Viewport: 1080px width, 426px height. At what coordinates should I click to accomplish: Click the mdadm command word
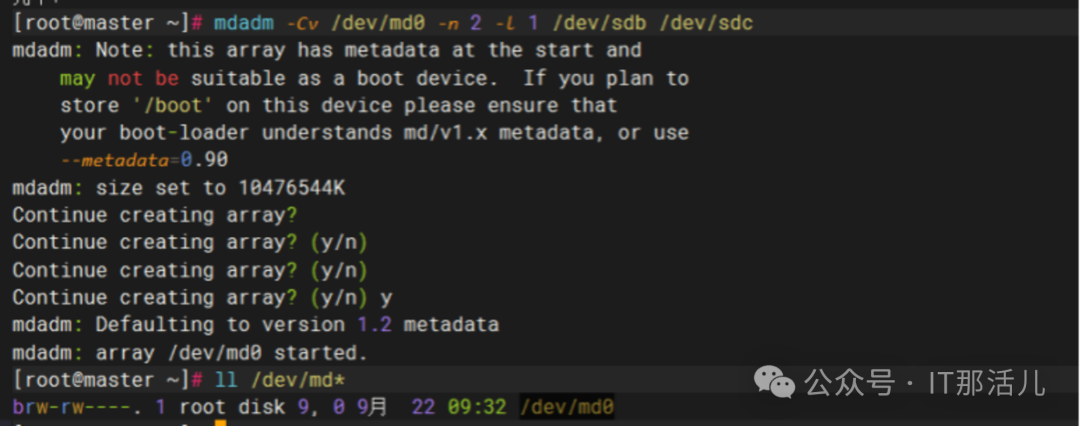(244, 23)
